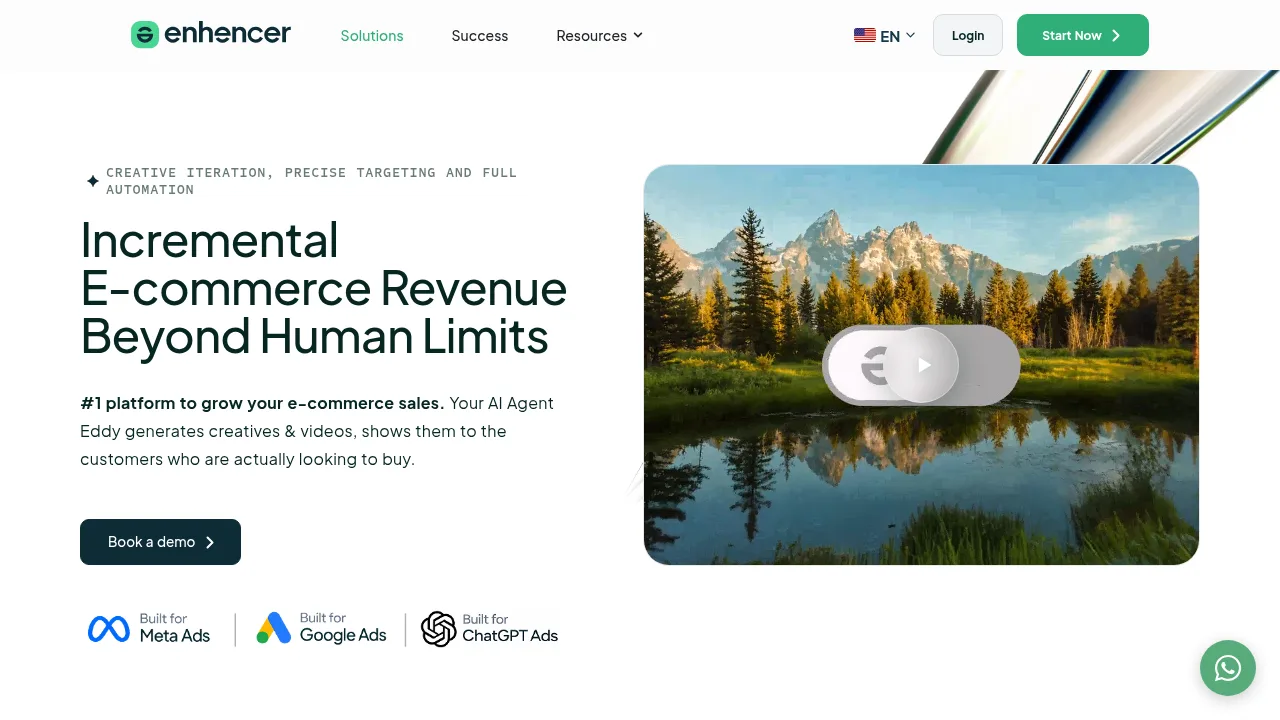The height and width of the screenshot is (720, 1280).
Task: Open the EN language dropdown
Action: (x=885, y=36)
